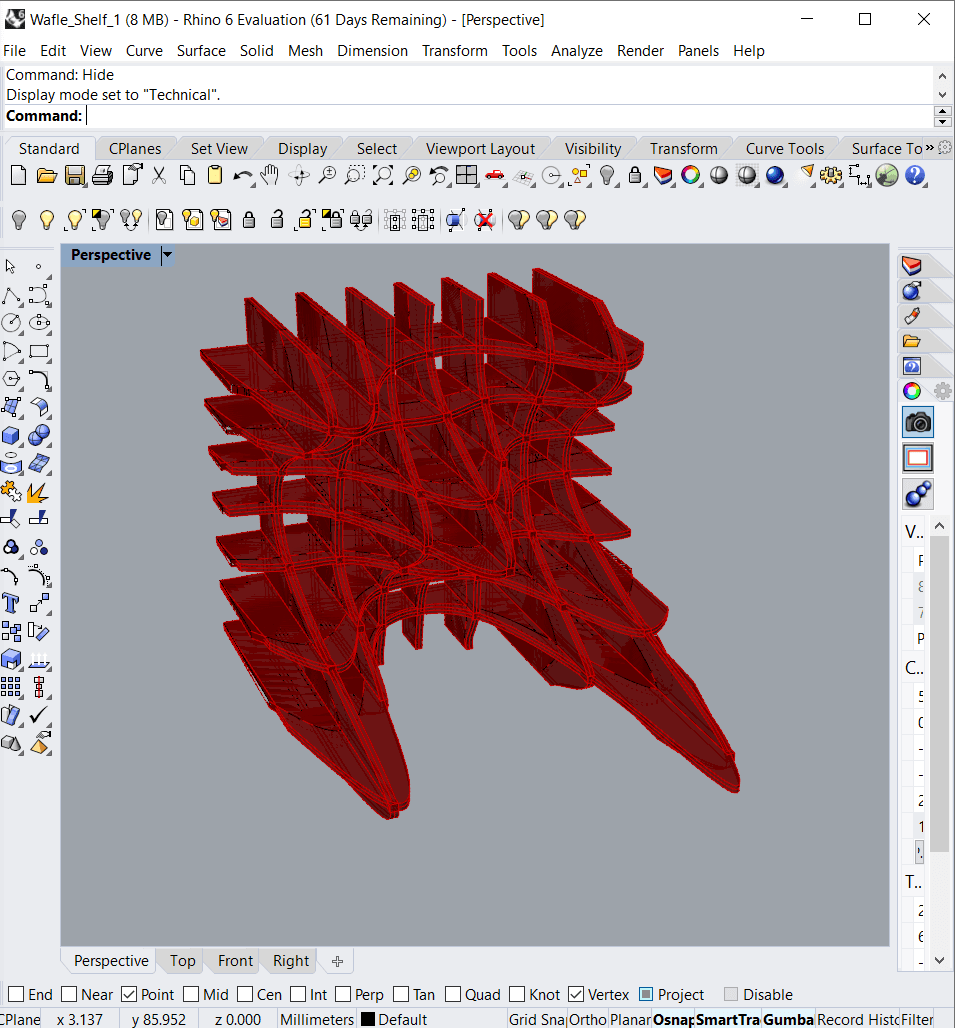Image resolution: width=955 pixels, height=1028 pixels.
Task: Open the Layers panel tab icon
Action: [x=911, y=265]
